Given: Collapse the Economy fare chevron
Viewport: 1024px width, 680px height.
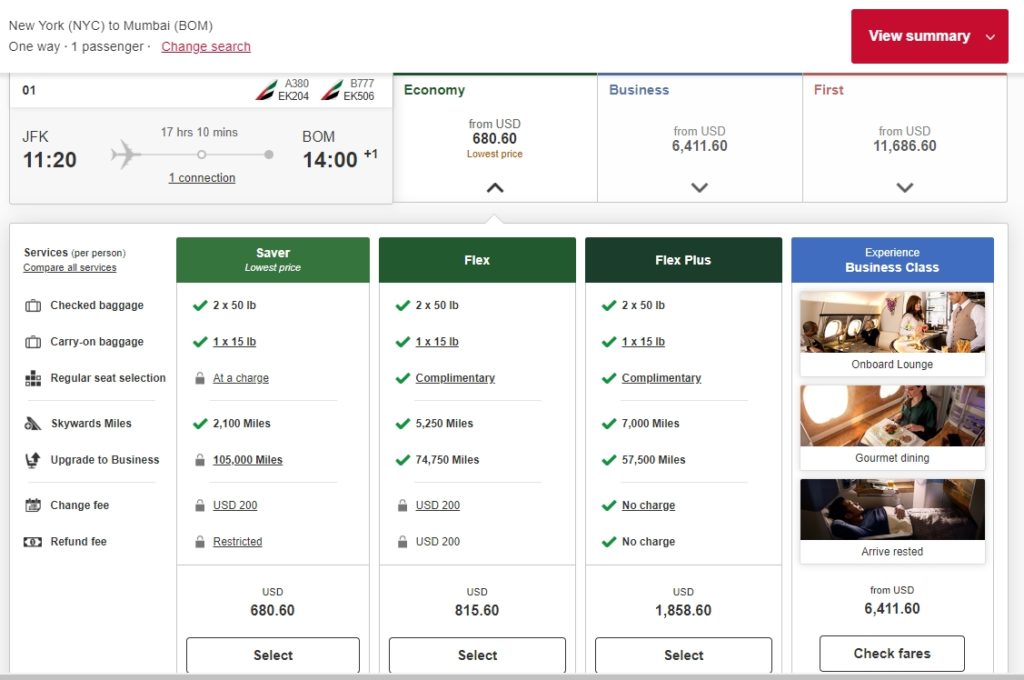Looking at the screenshot, I should point(495,187).
